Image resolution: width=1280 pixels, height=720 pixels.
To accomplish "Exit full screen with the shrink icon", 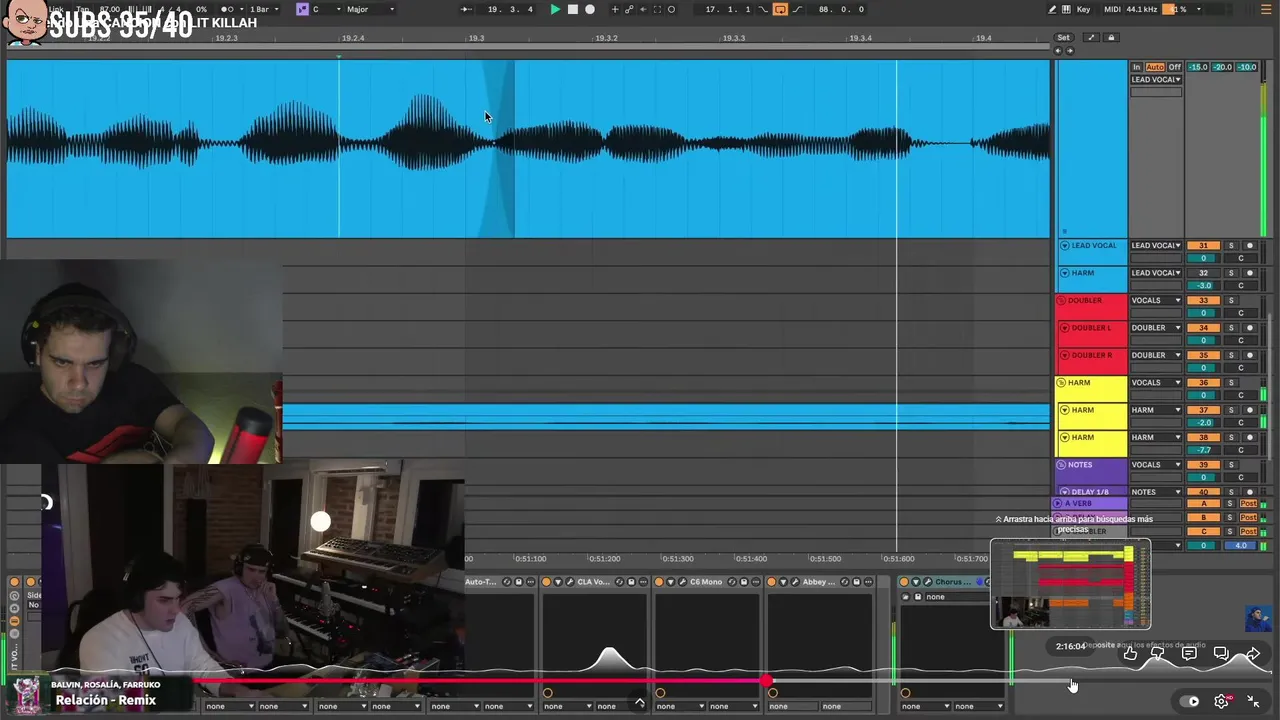I will coord(1253,701).
